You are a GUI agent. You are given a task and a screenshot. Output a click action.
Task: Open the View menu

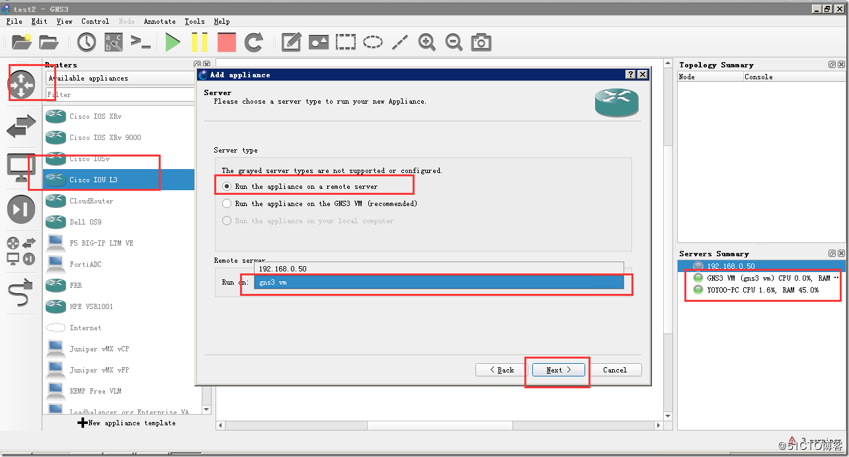[x=64, y=21]
